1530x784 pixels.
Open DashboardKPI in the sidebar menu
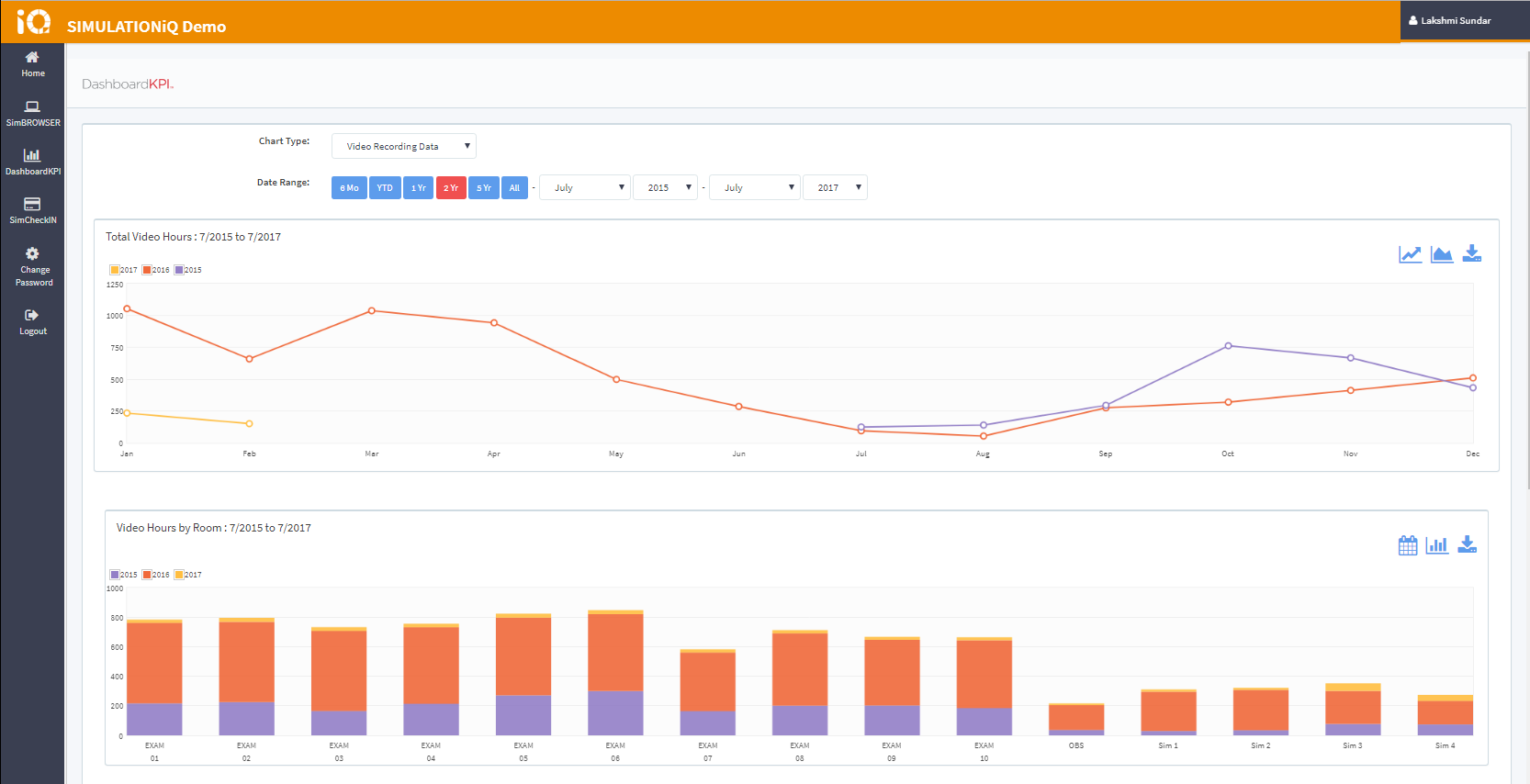pos(33,162)
